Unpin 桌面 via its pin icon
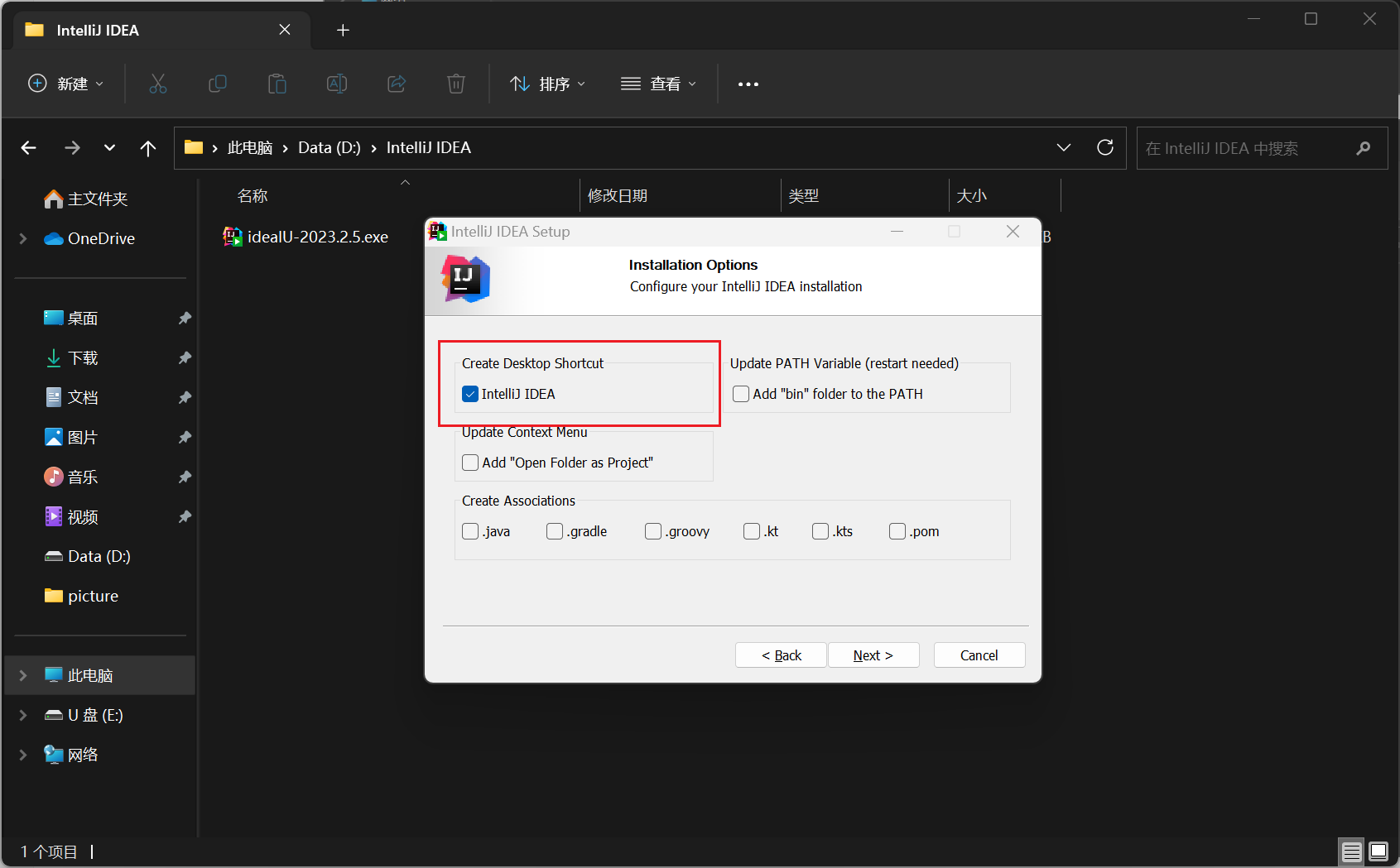 (185, 318)
